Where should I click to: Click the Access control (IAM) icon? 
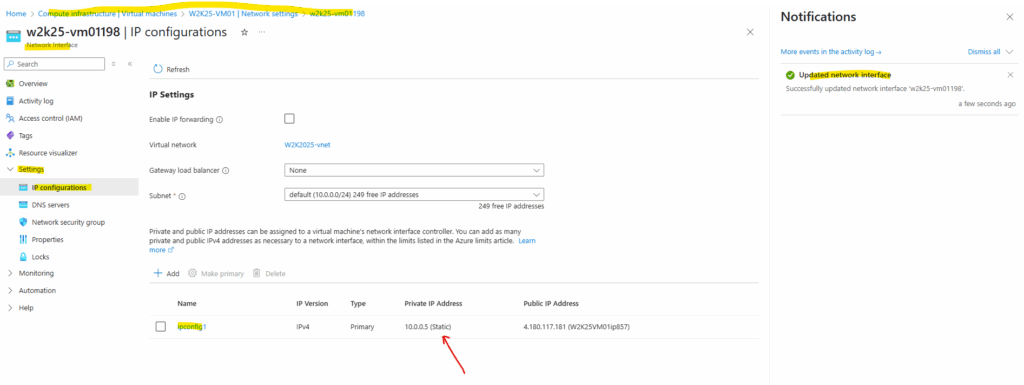click(10, 118)
